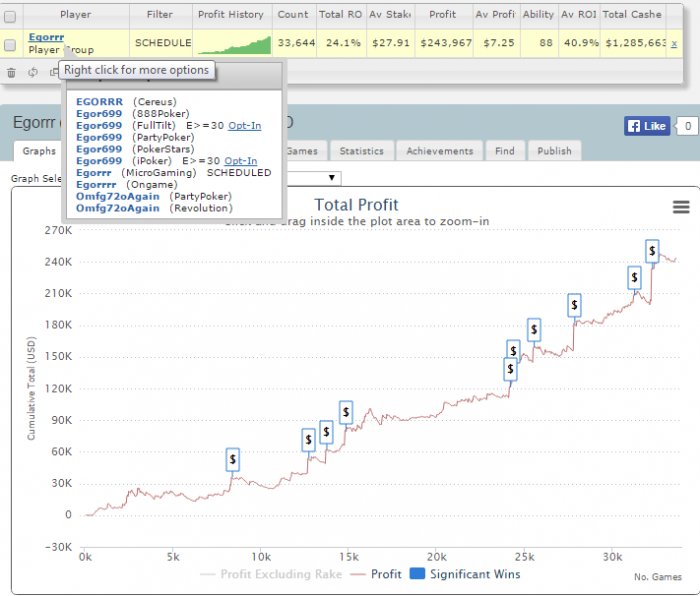
Task: Click the SCHEDULE filter cell
Action: pos(163,43)
